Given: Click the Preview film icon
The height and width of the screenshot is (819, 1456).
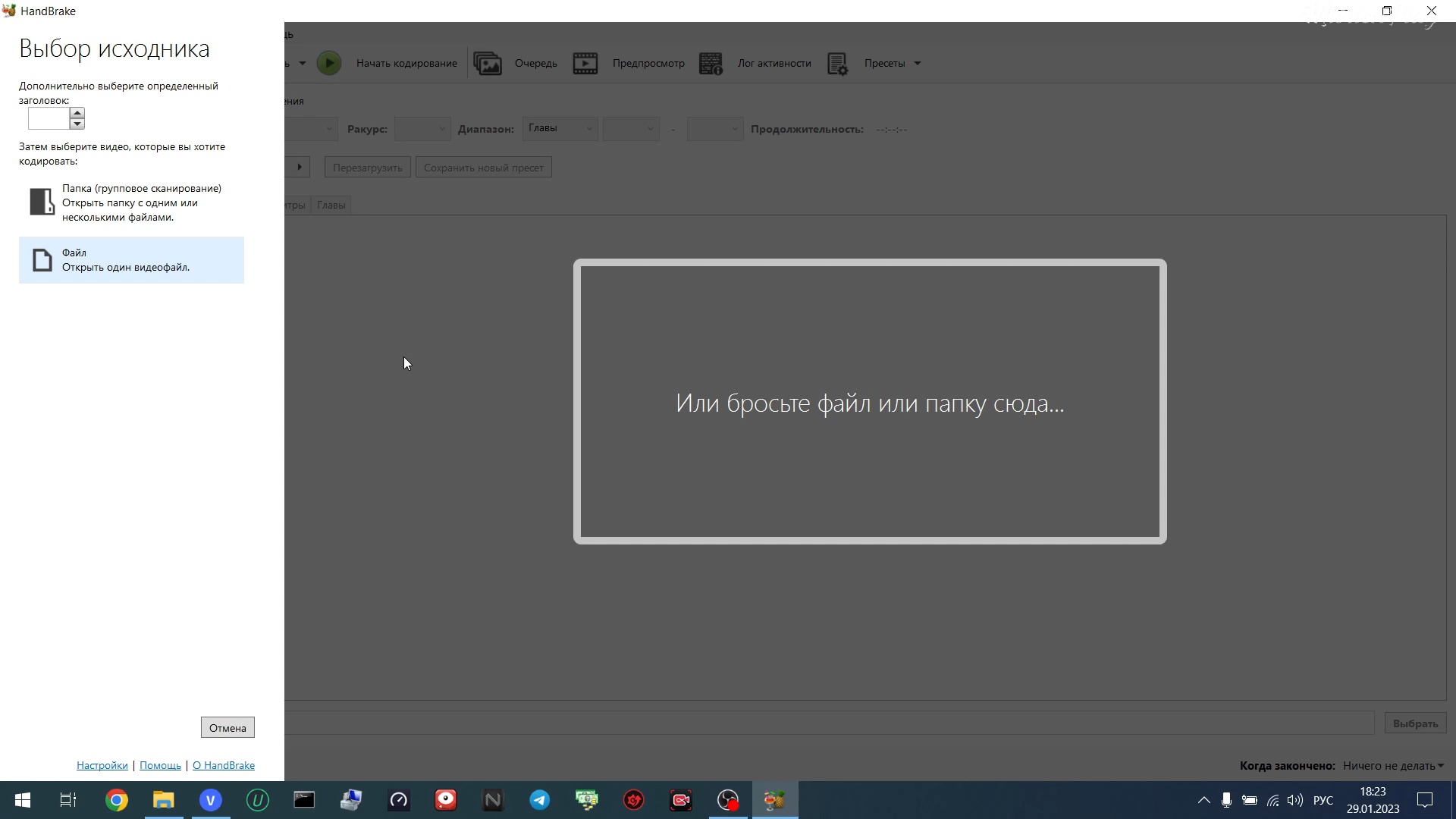Looking at the screenshot, I should 585,63.
